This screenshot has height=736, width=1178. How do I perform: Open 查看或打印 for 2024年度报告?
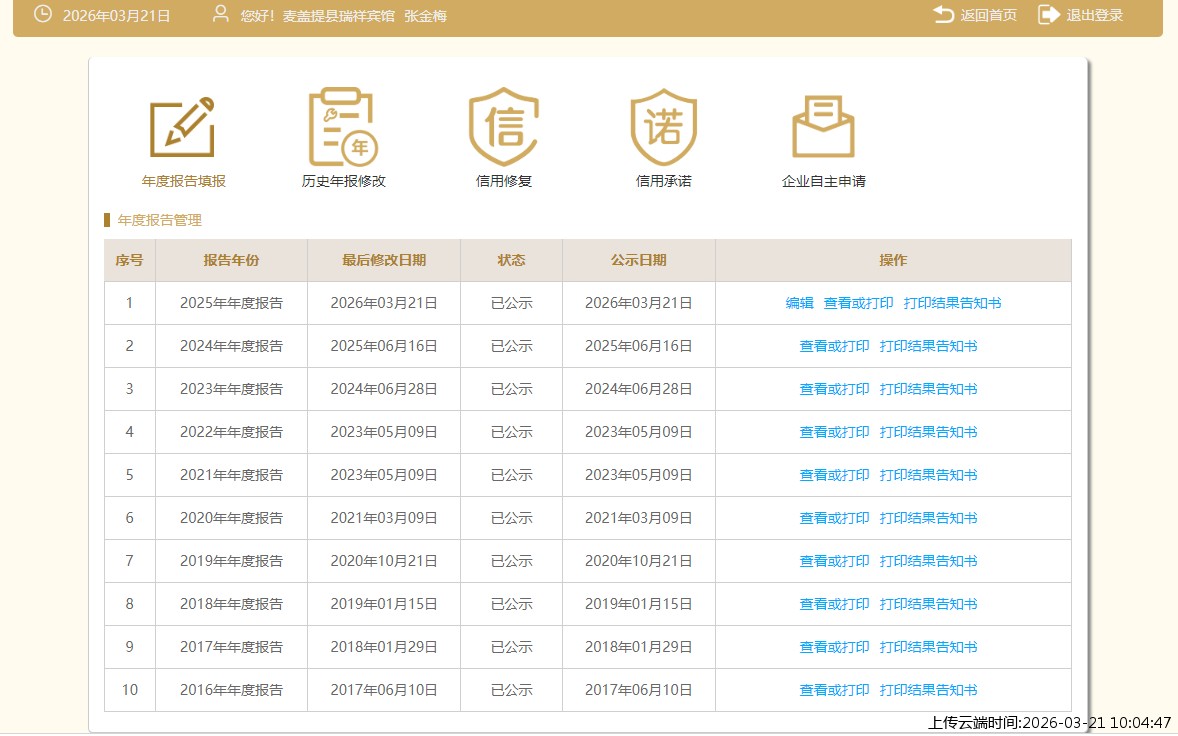[x=834, y=346]
